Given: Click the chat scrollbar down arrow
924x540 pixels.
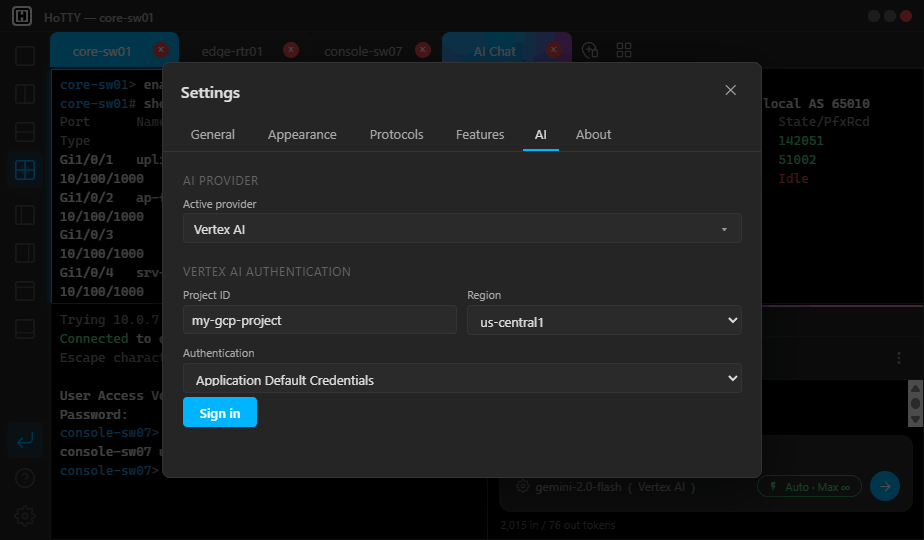Looking at the screenshot, I should pyautogui.click(x=915, y=420).
